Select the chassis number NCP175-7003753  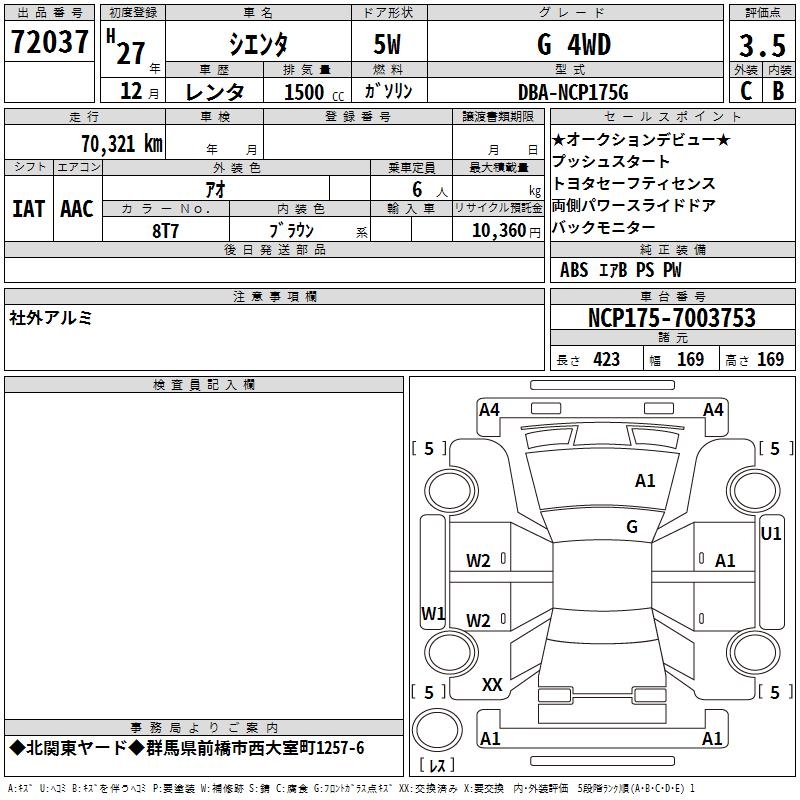pyautogui.click(x=672, y=318)
